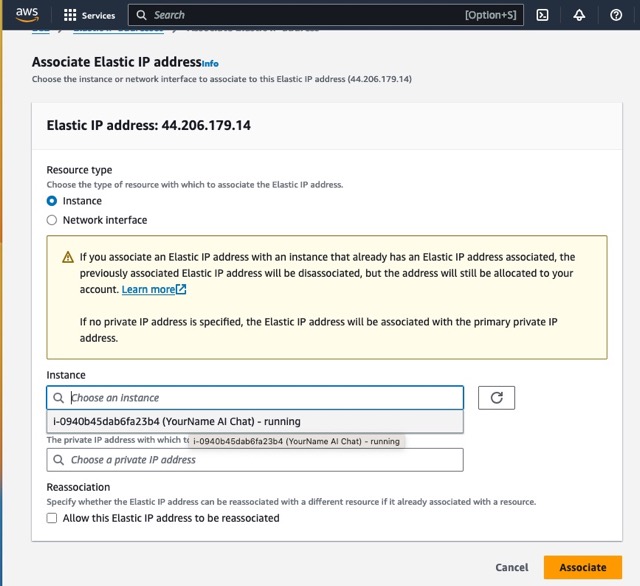The height and width of the screenshot is (586, 640).
Task: Open the AWS home logo
Action: tap(27, 15)
